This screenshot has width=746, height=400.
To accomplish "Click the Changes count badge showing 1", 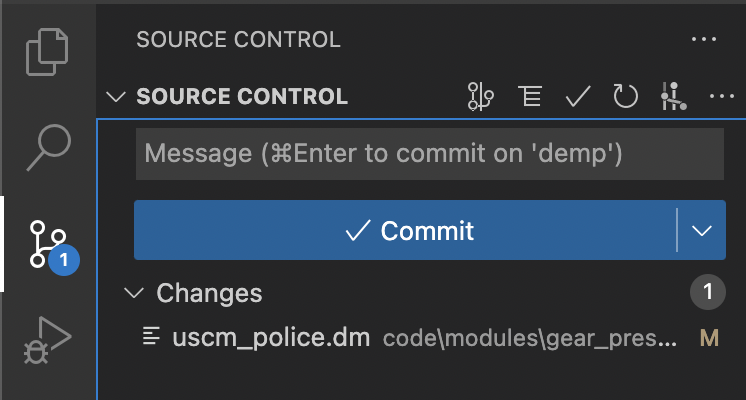I will pyautogui.click(x=708, y=292).
